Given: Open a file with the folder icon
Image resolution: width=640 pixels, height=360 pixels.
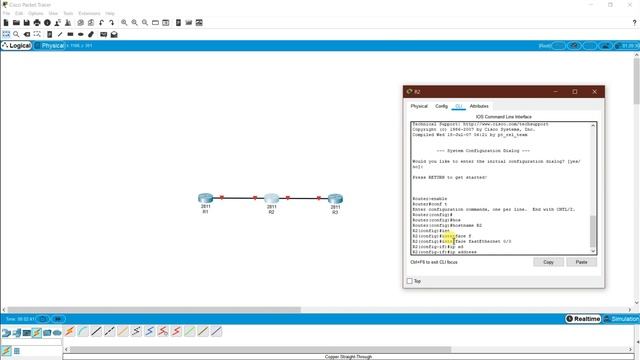Looking at the screenshot, I should [16, 23].
